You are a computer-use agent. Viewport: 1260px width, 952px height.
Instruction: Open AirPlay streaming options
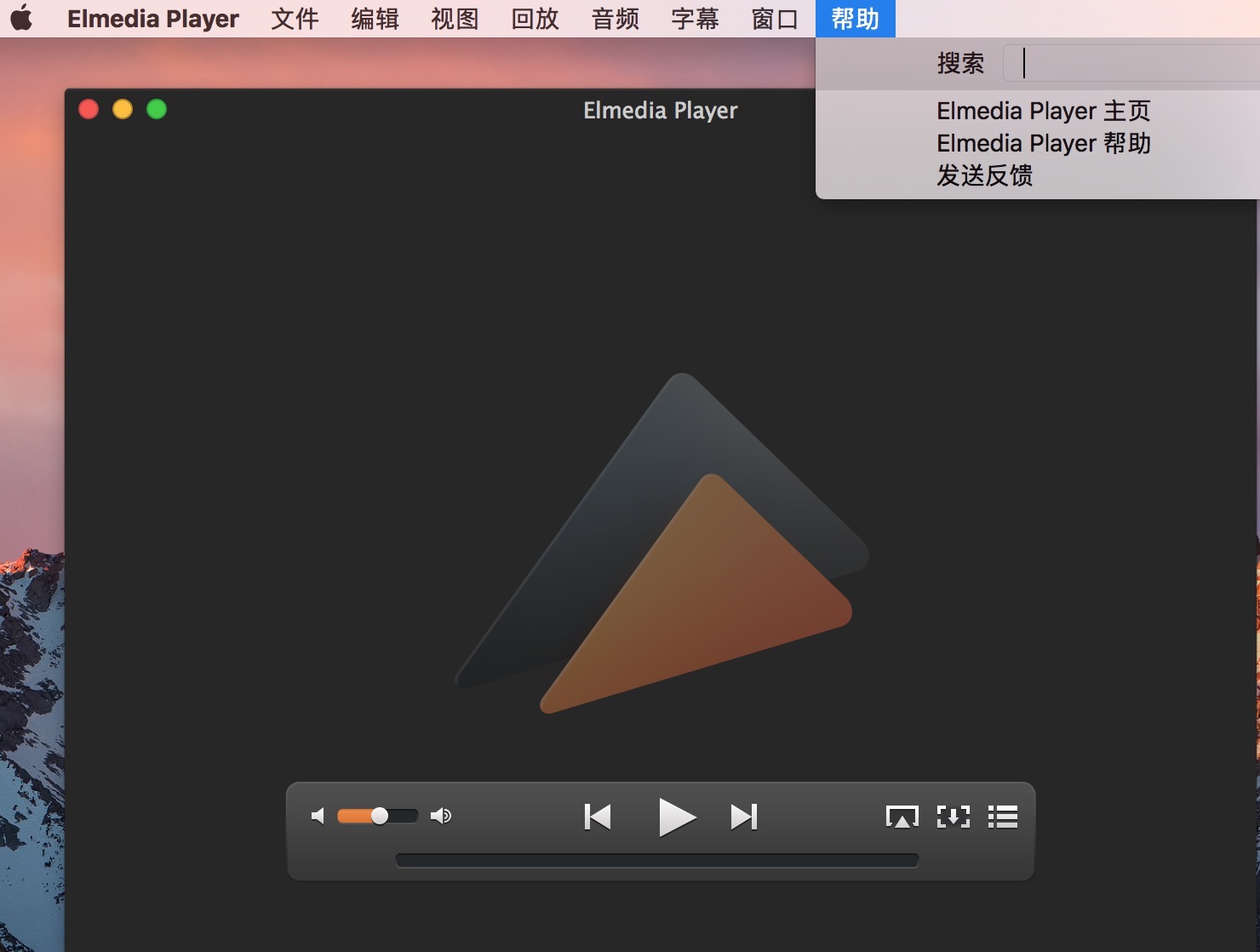[902, 817]
